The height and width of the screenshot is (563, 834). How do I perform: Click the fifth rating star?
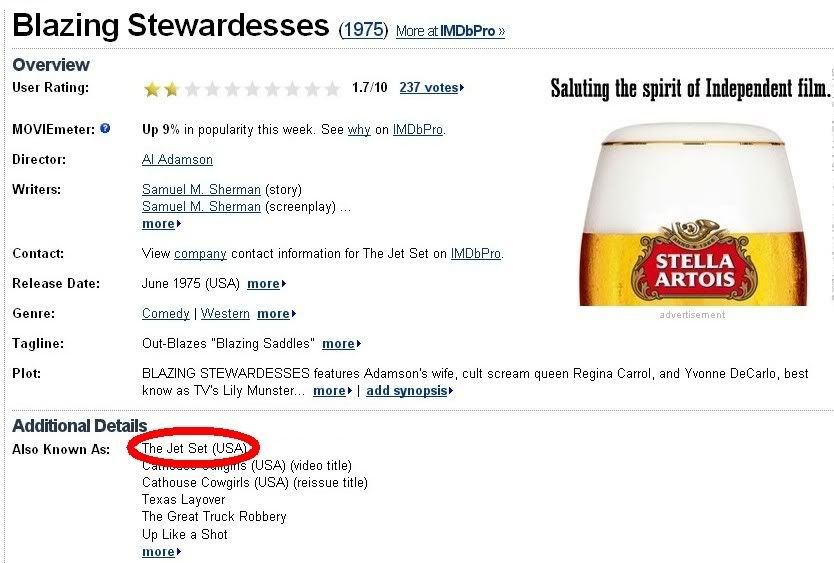[x=232, y=89]
